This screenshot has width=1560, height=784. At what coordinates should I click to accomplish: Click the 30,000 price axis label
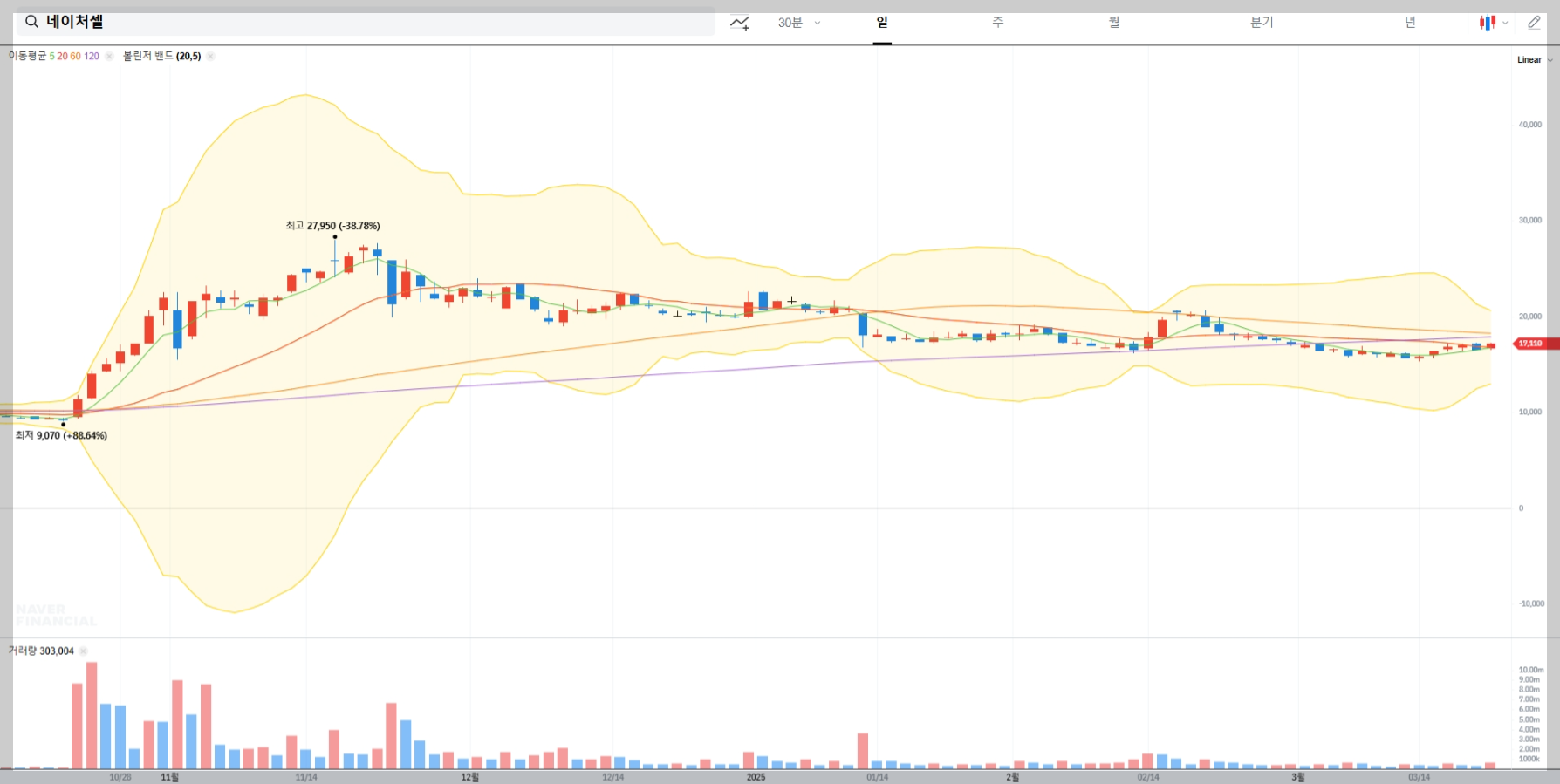point(1530,220)
